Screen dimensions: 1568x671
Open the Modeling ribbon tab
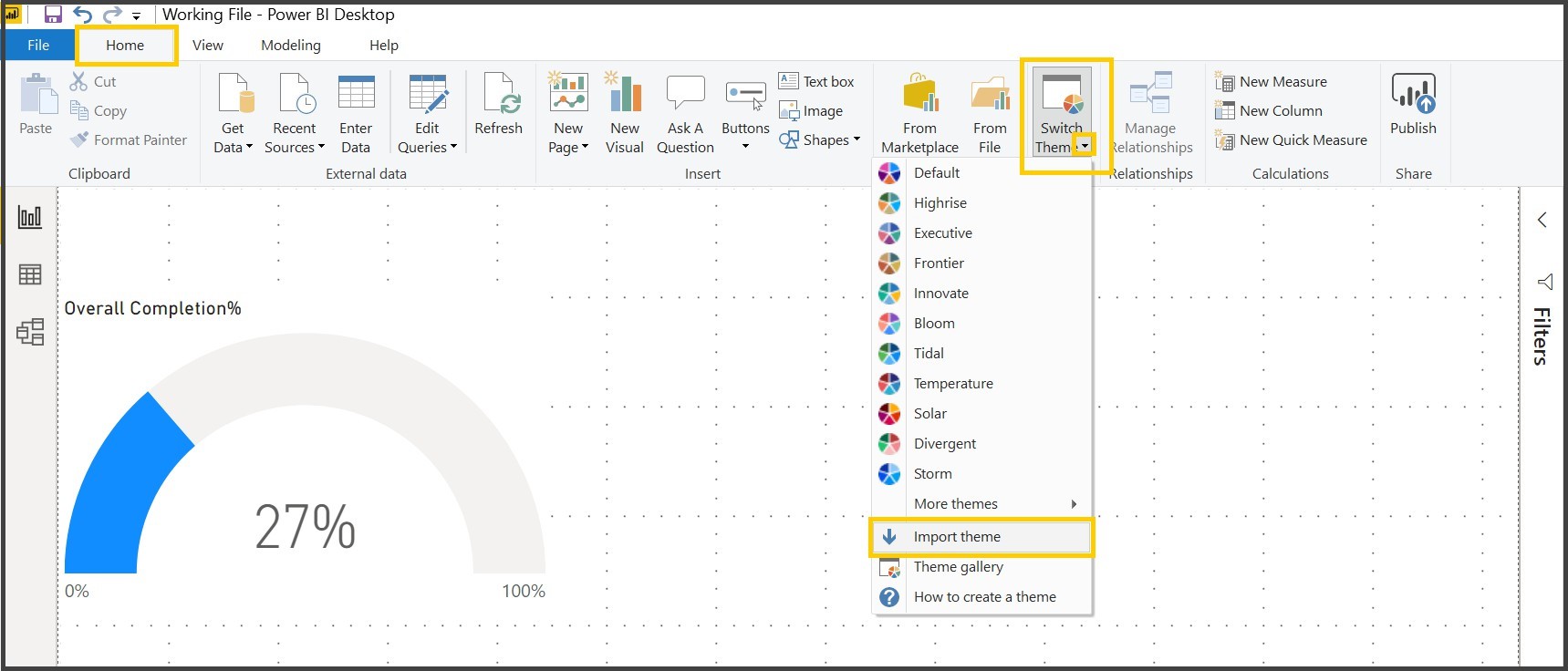(291, 46)
